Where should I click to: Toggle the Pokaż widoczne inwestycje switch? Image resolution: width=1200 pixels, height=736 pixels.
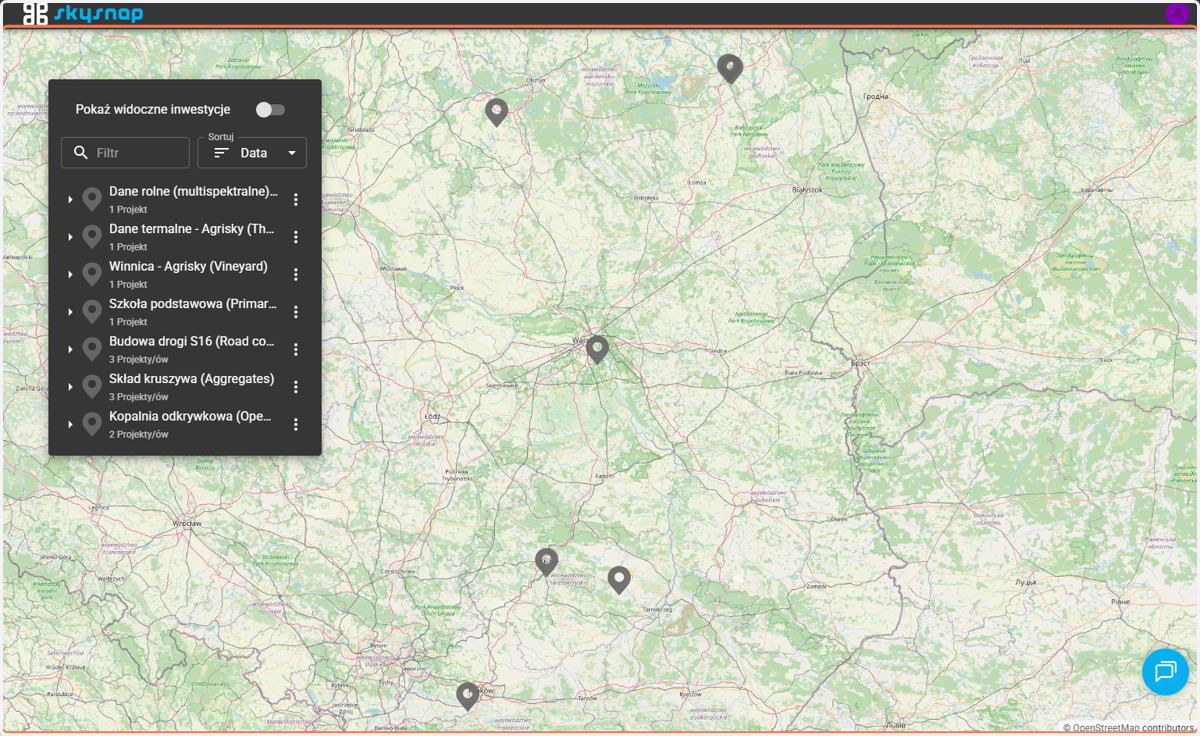tap(270, 110)
